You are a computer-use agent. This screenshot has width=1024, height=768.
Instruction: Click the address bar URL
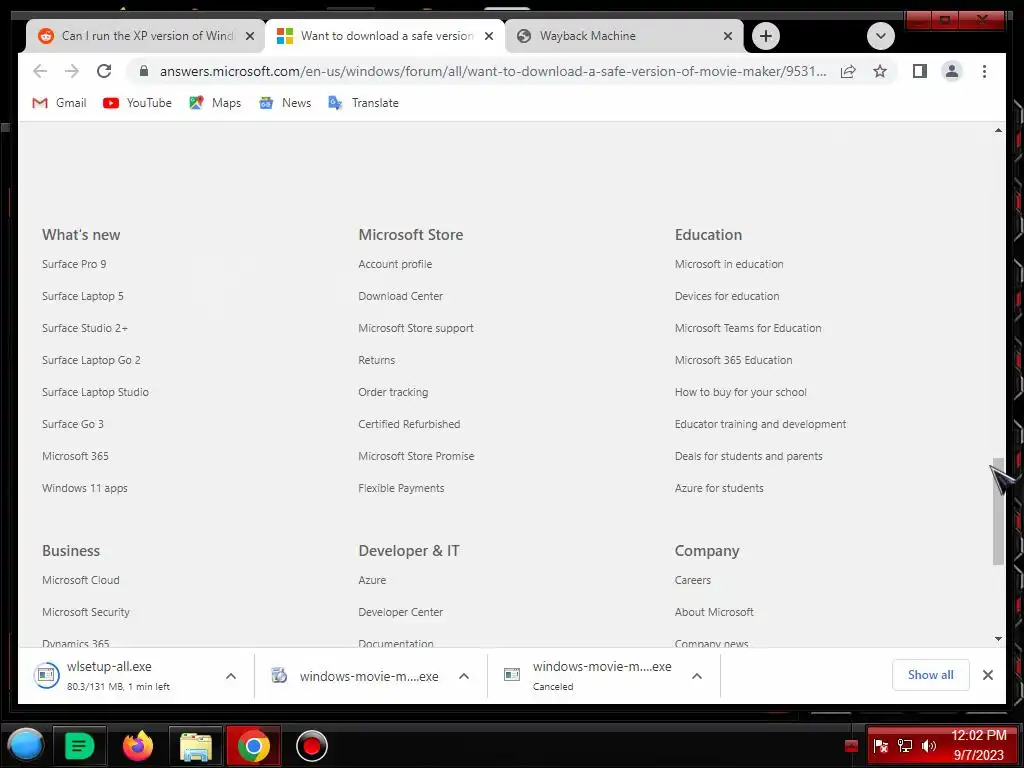pyautogui.click(x=492, y=71)
